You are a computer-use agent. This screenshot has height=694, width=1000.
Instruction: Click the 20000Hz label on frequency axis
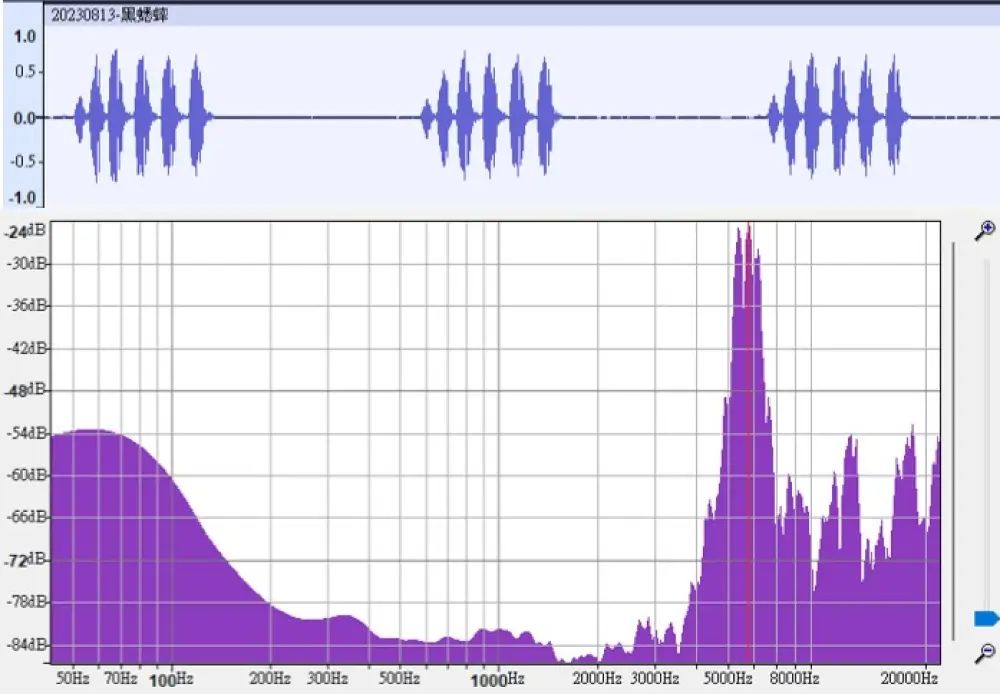(x=911, y=679)
